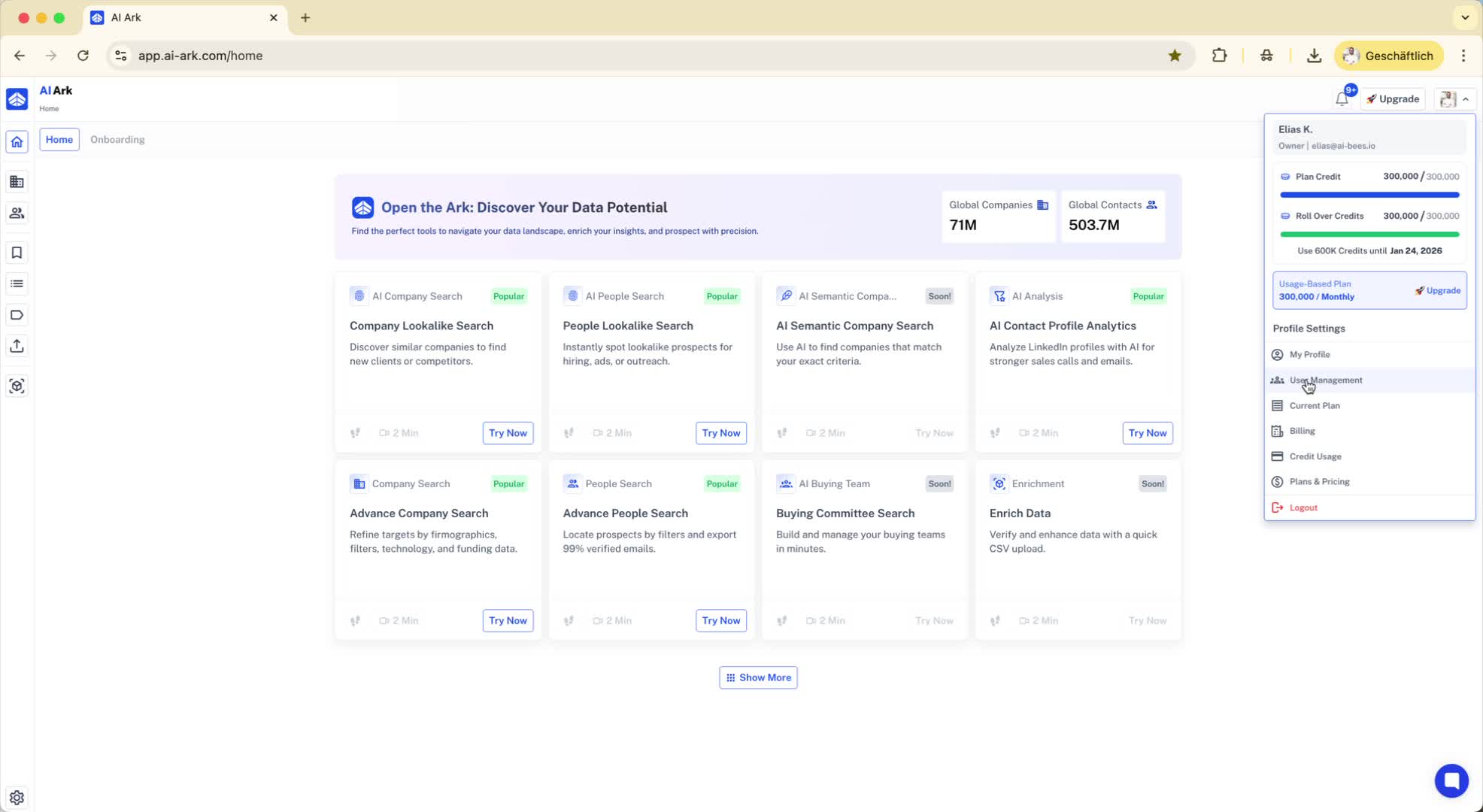Switch to the Onboarding tab
The image size is (1483, 812).
pos(117,140)
